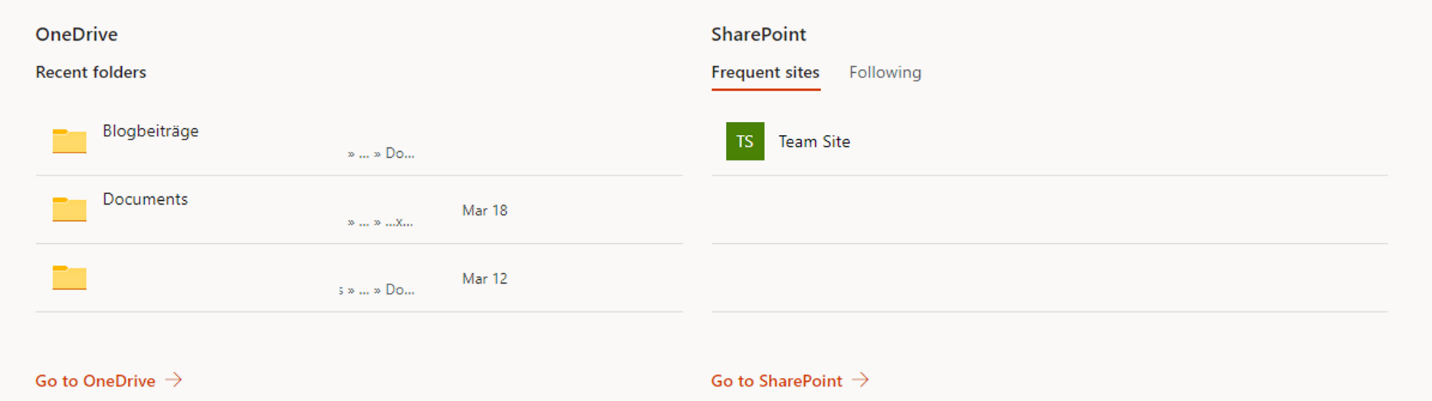The width and height of the screenshot is (1432, 401).
Task: Open the Blogbeiträge folder icon
Action: [x=69, y=141]
